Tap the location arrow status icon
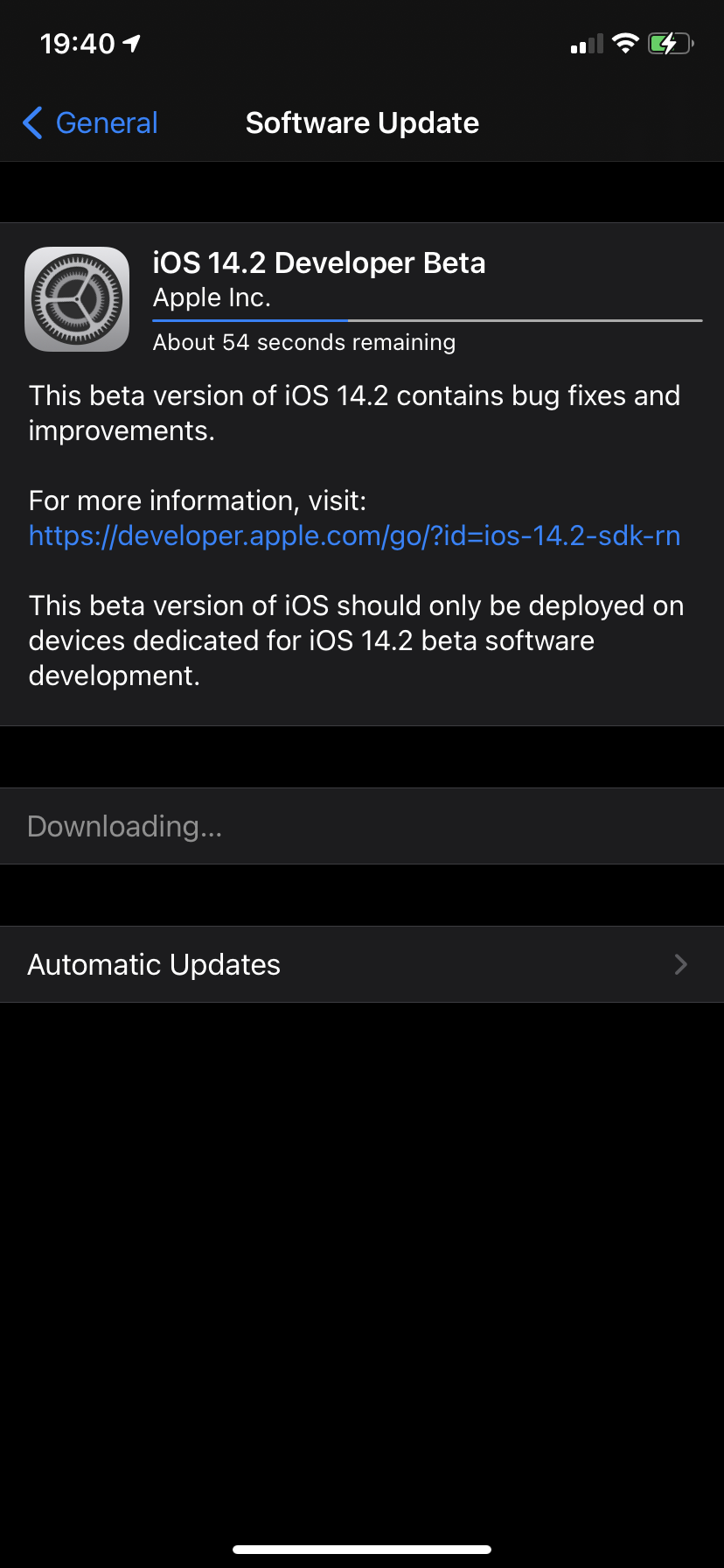Viewport: 724px width, 1568px height. coord(132,43)
